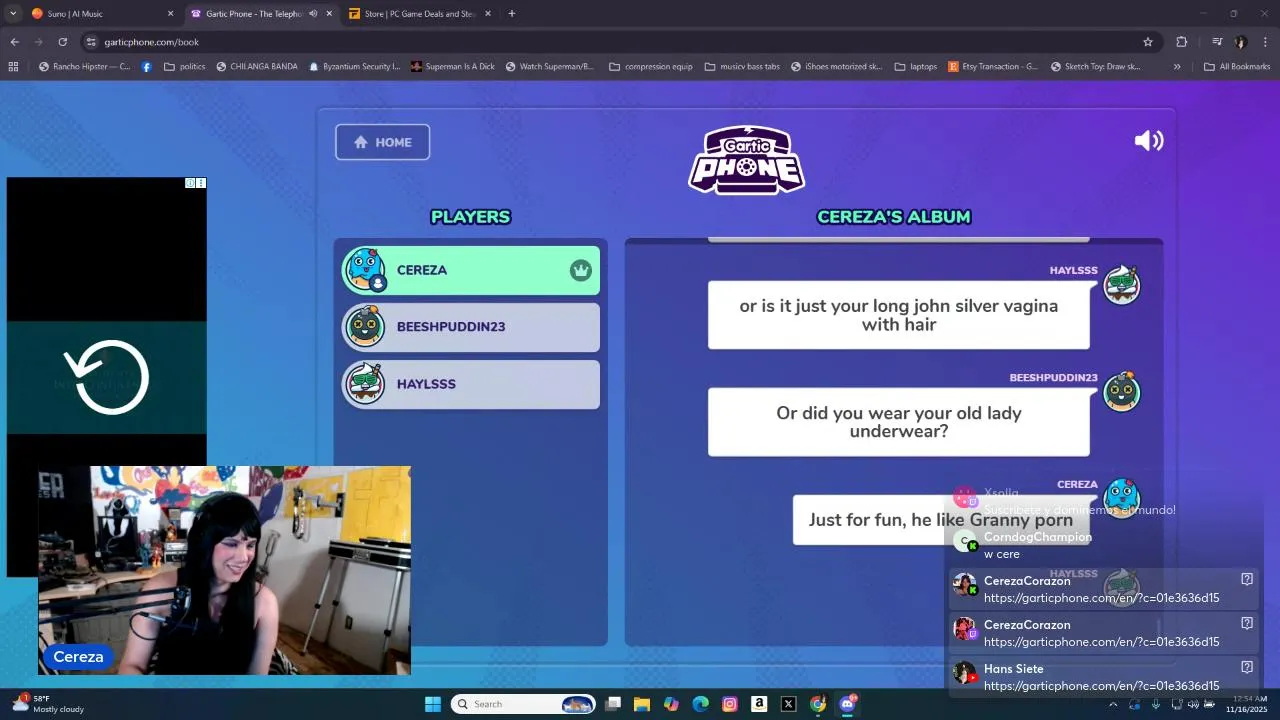Click the ad info icon on the black ad
Image resolution: width=1280 pixels, height=720 pixels.
click(190, 183)
